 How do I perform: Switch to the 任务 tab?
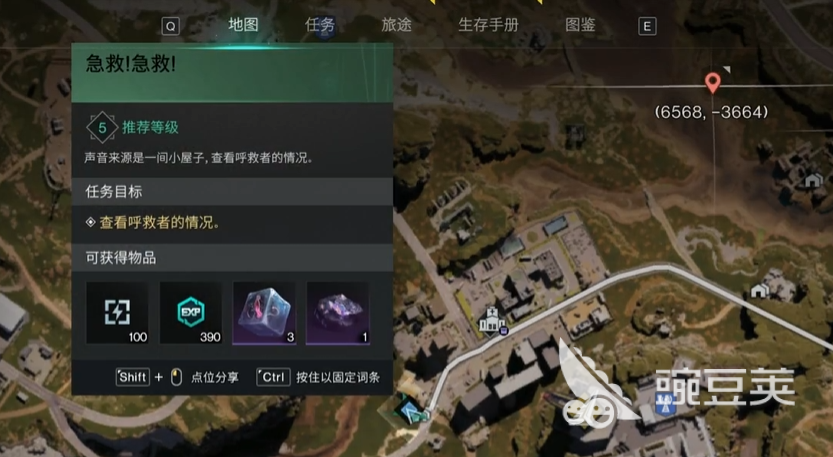coord(320,24)
